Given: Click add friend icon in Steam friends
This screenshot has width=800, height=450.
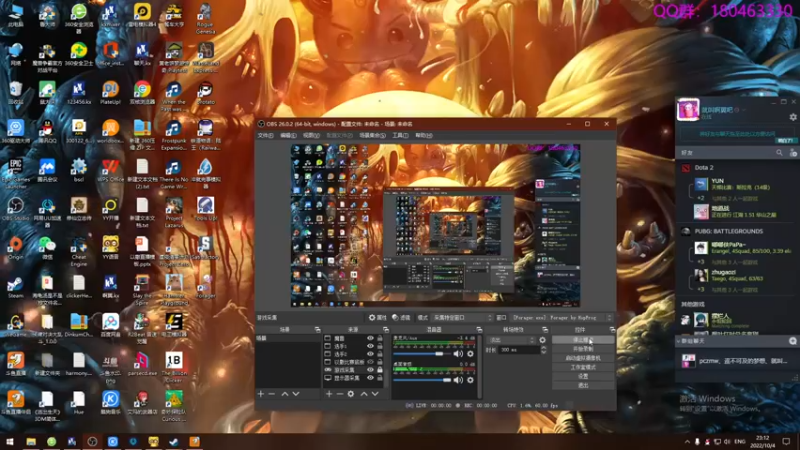Looking at the screenshot, I should (793, 153).
